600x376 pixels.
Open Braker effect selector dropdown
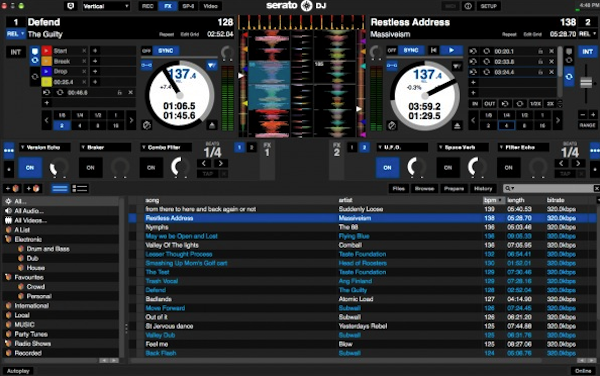click(105, 147)
